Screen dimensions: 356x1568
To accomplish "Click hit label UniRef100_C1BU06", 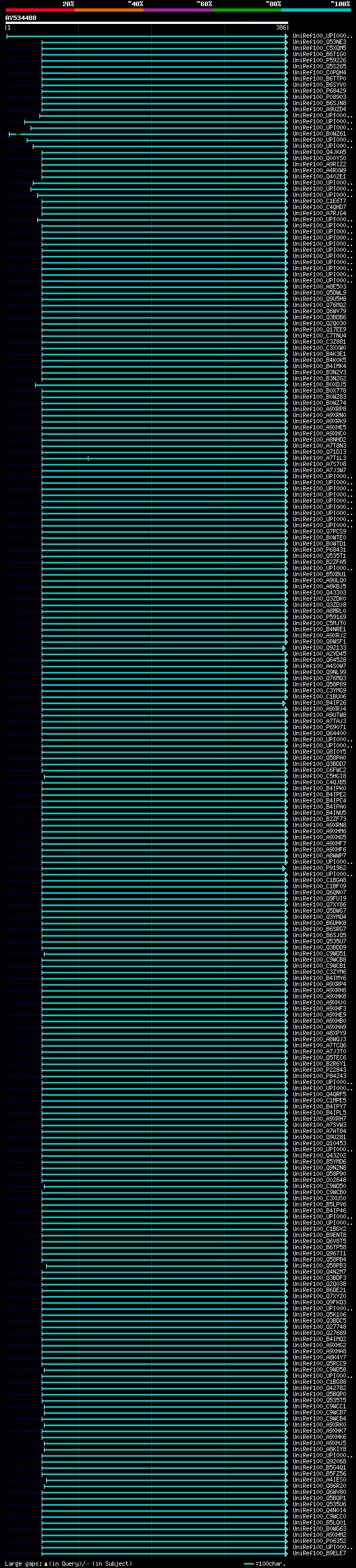I will (319, 696).
